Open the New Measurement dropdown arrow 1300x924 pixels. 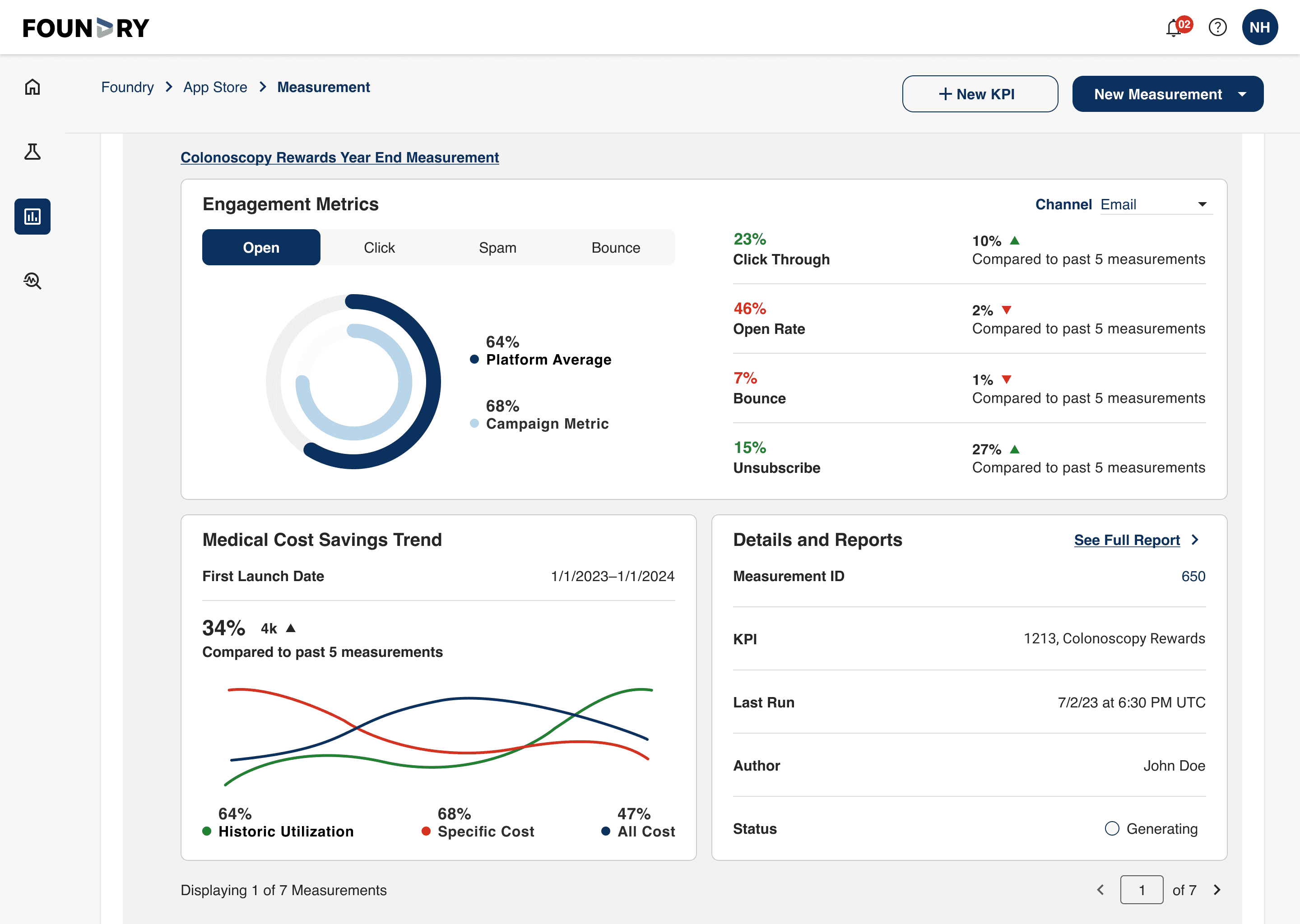coord(1242,94)
